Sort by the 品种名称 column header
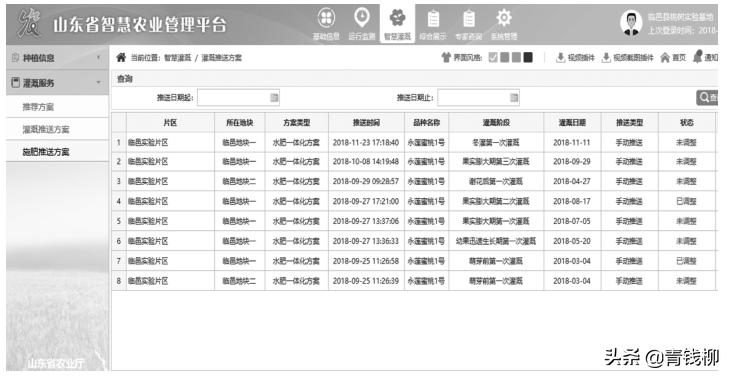731x378 pixels. [x=427, y=123]
